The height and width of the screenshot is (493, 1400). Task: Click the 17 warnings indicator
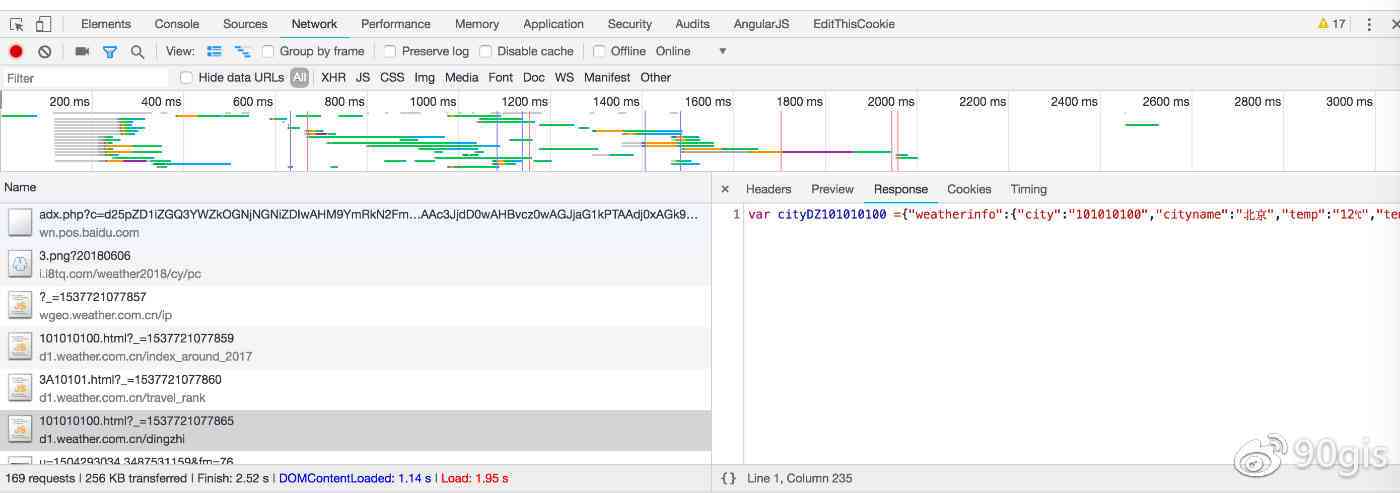click(x=1331, y=24)
